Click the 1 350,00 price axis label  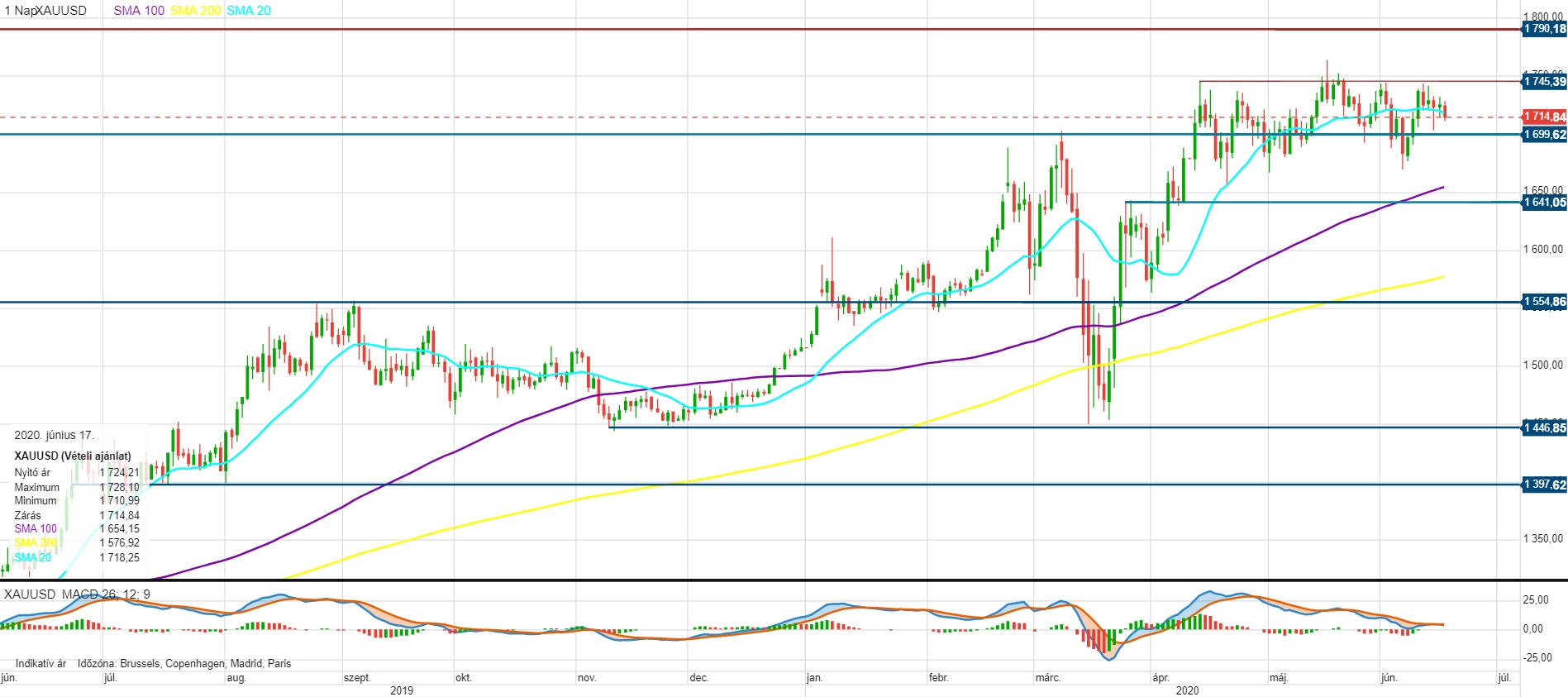(1543, 539)
